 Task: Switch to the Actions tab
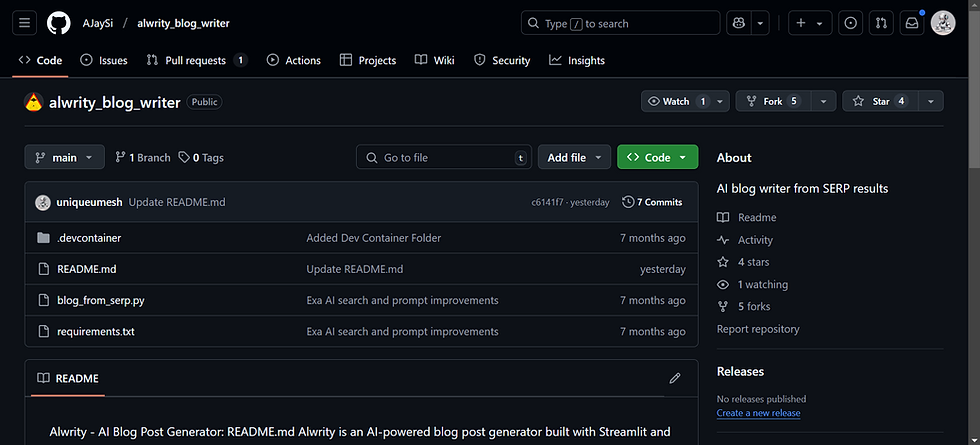pos(294,60)
